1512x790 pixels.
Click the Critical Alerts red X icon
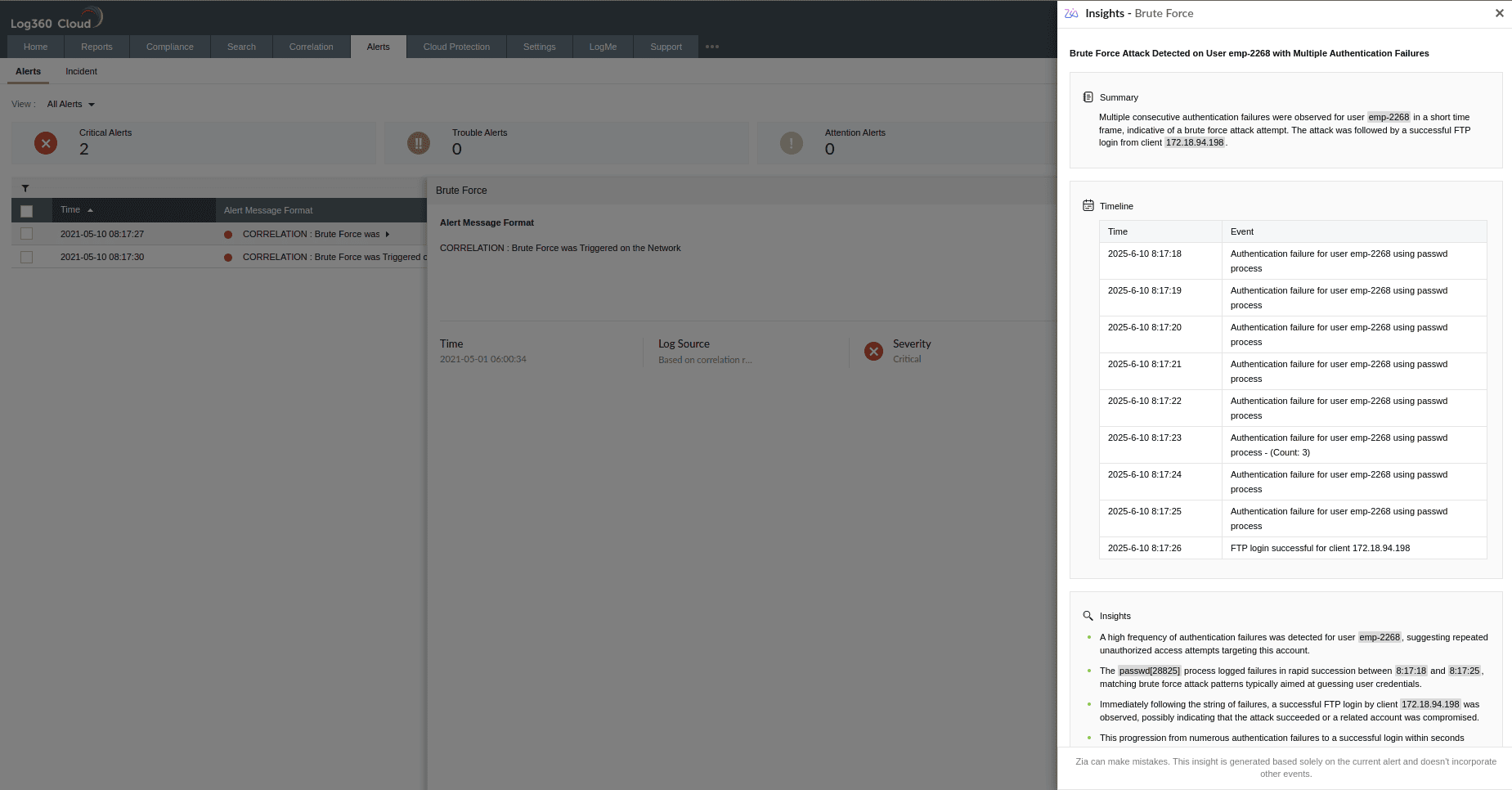coord(46,142)
